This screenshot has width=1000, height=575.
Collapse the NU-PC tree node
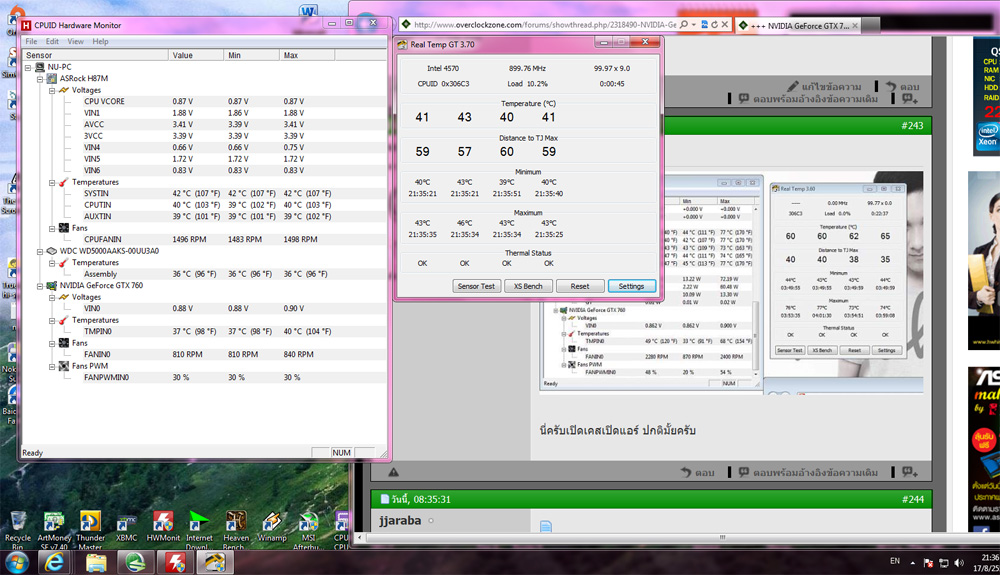pos(29,67)
